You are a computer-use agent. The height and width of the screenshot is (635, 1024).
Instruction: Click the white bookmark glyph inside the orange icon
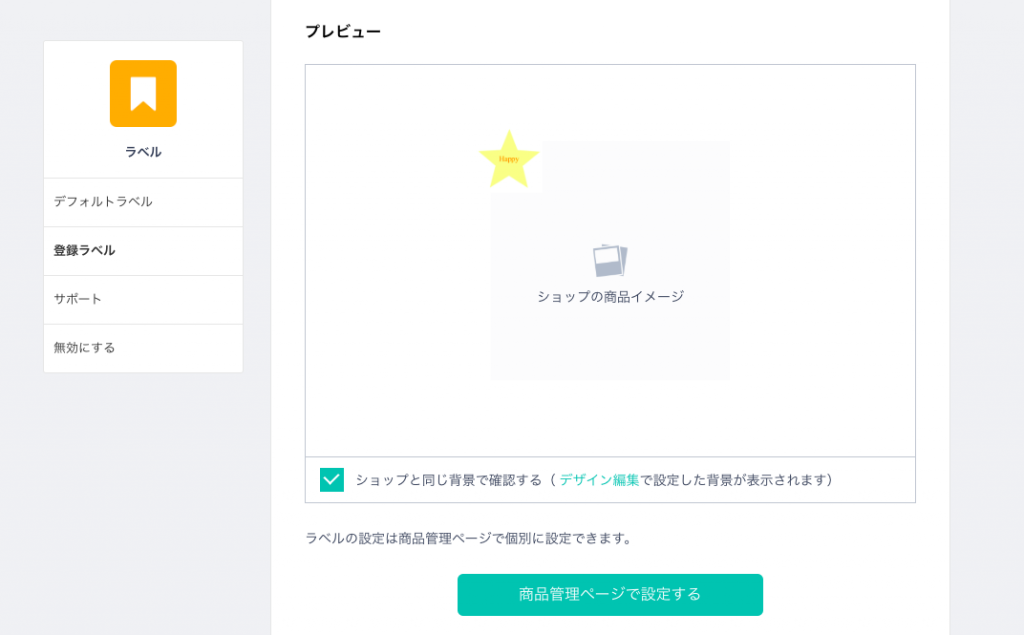(x=143, y=93)
